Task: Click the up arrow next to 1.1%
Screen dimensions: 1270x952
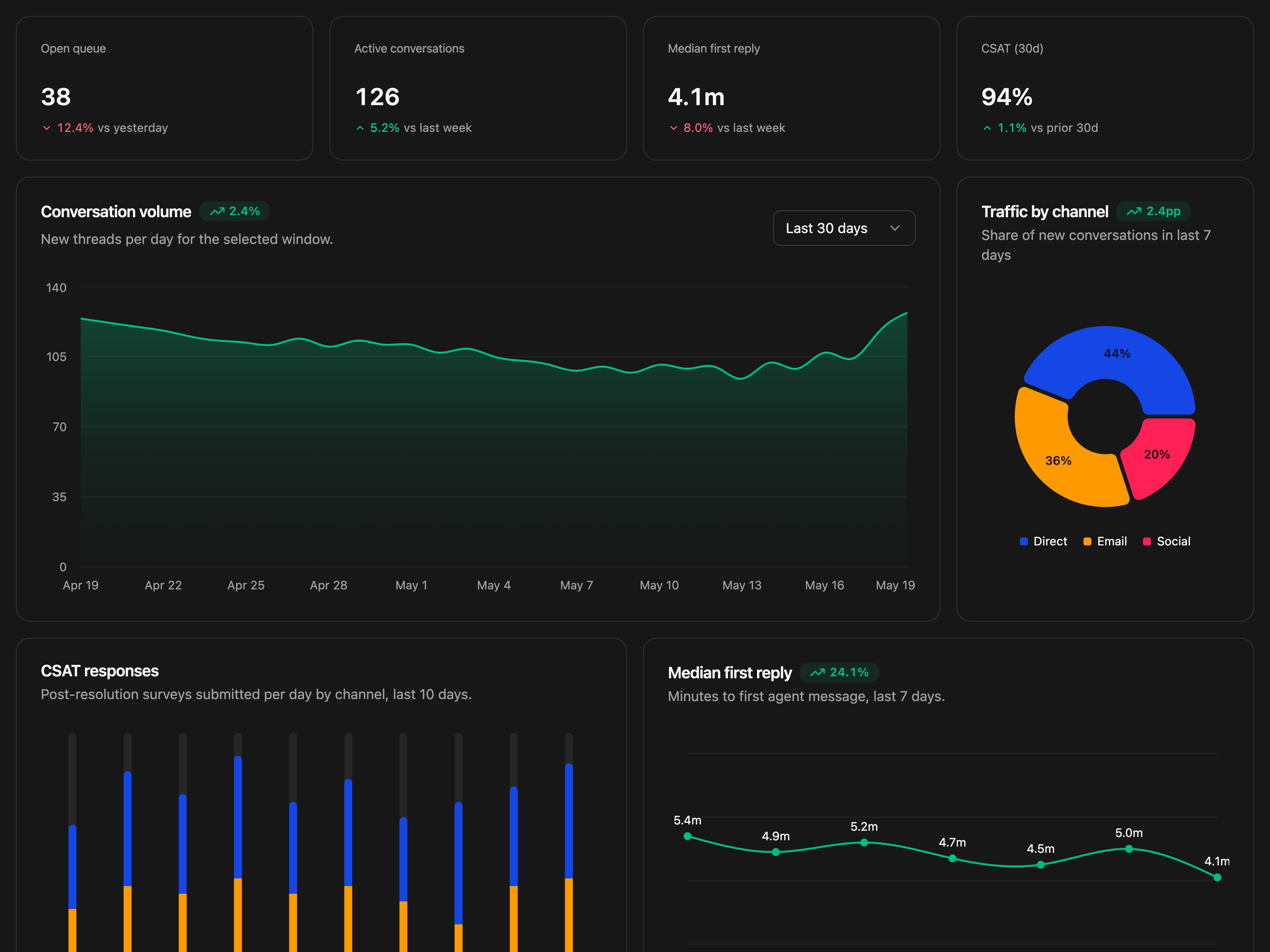Action: (987, 128)
